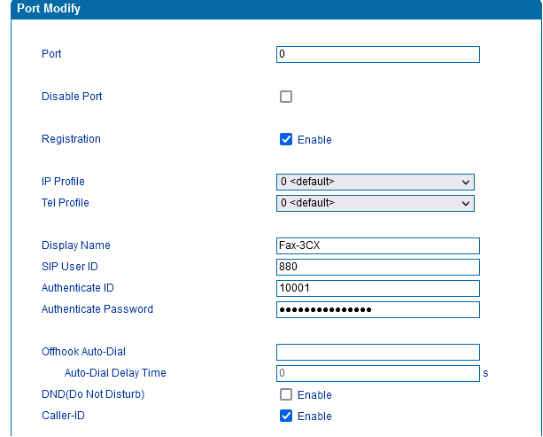Click the Caller-ID label
This screenshot has height=437, width=543.
point(63,415)
